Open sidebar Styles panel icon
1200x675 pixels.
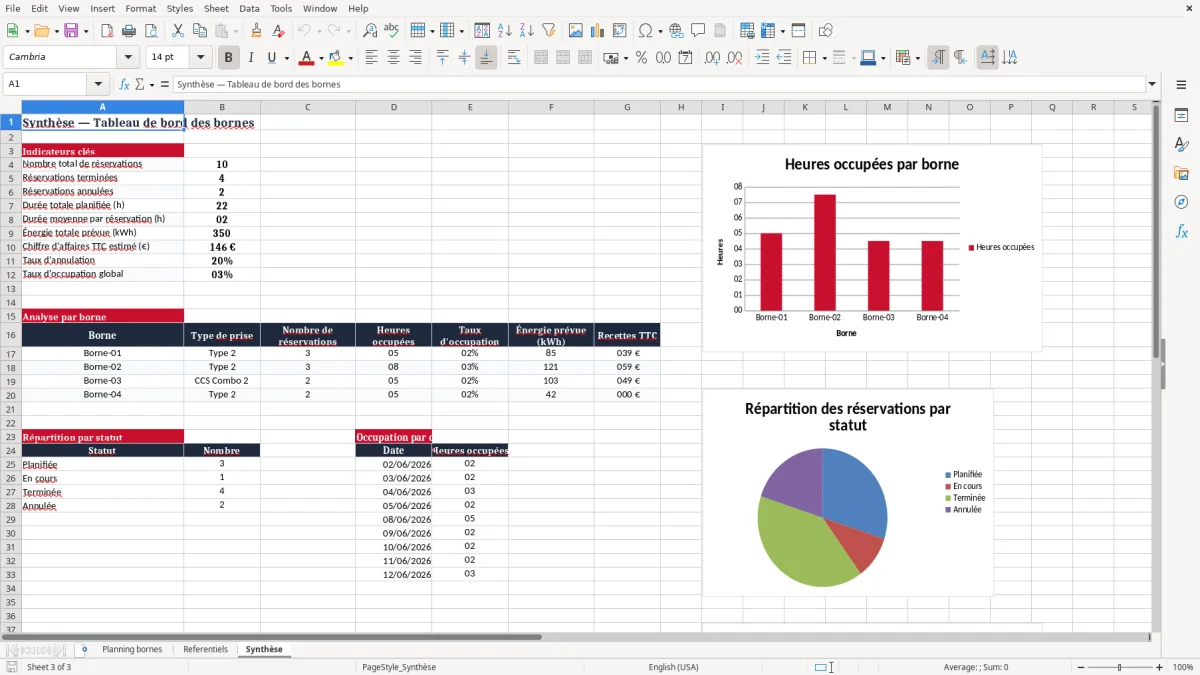[x=1181, y=145]
